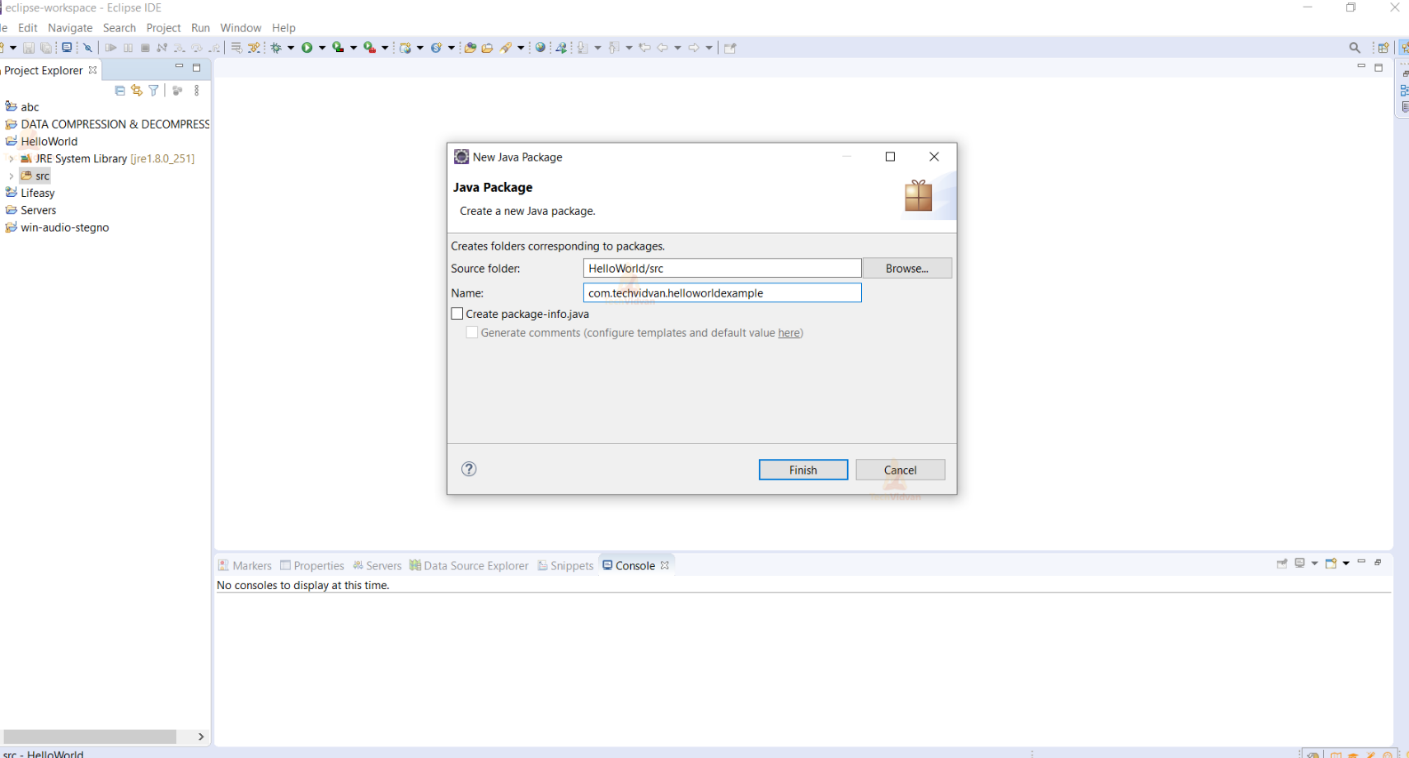Click Collapse All icon in Project Explorer
Screen dimensions: 1409x758
click(x=120, y=91)
